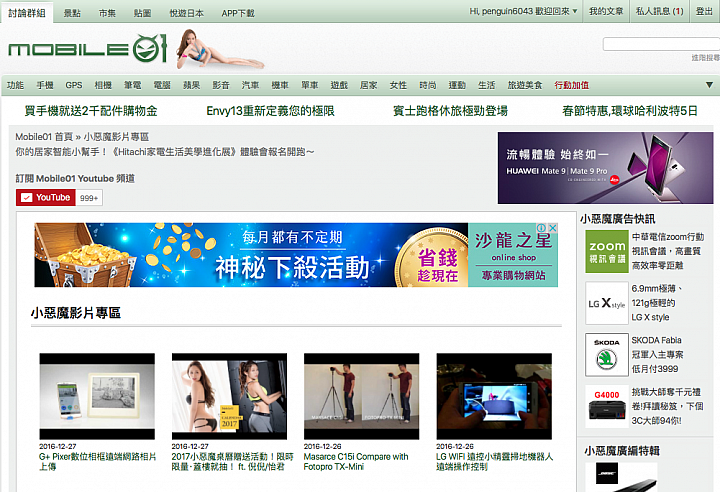720x492 pixels.
Task: Open the APP下載 tab
Action: click(238, 13)
